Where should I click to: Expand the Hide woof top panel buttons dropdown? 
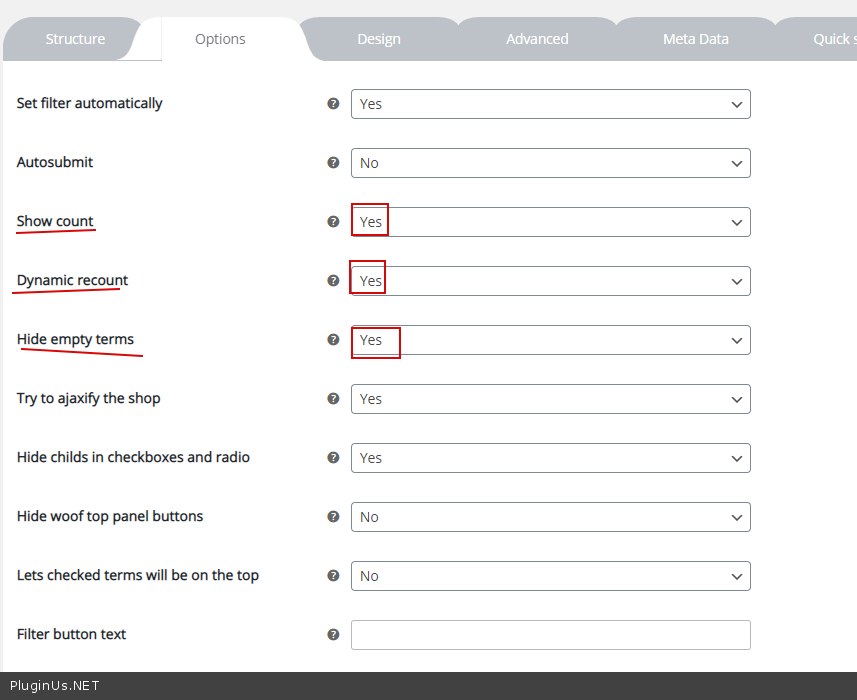coord(550,517)
